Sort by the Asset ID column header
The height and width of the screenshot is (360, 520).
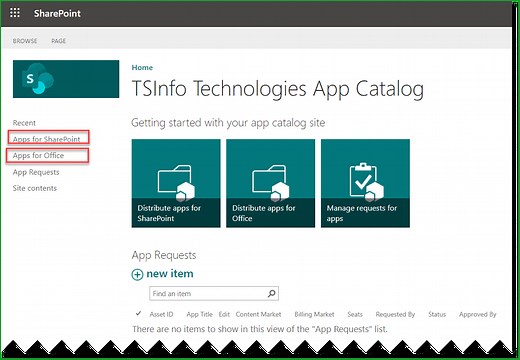[x=161, y=314]
